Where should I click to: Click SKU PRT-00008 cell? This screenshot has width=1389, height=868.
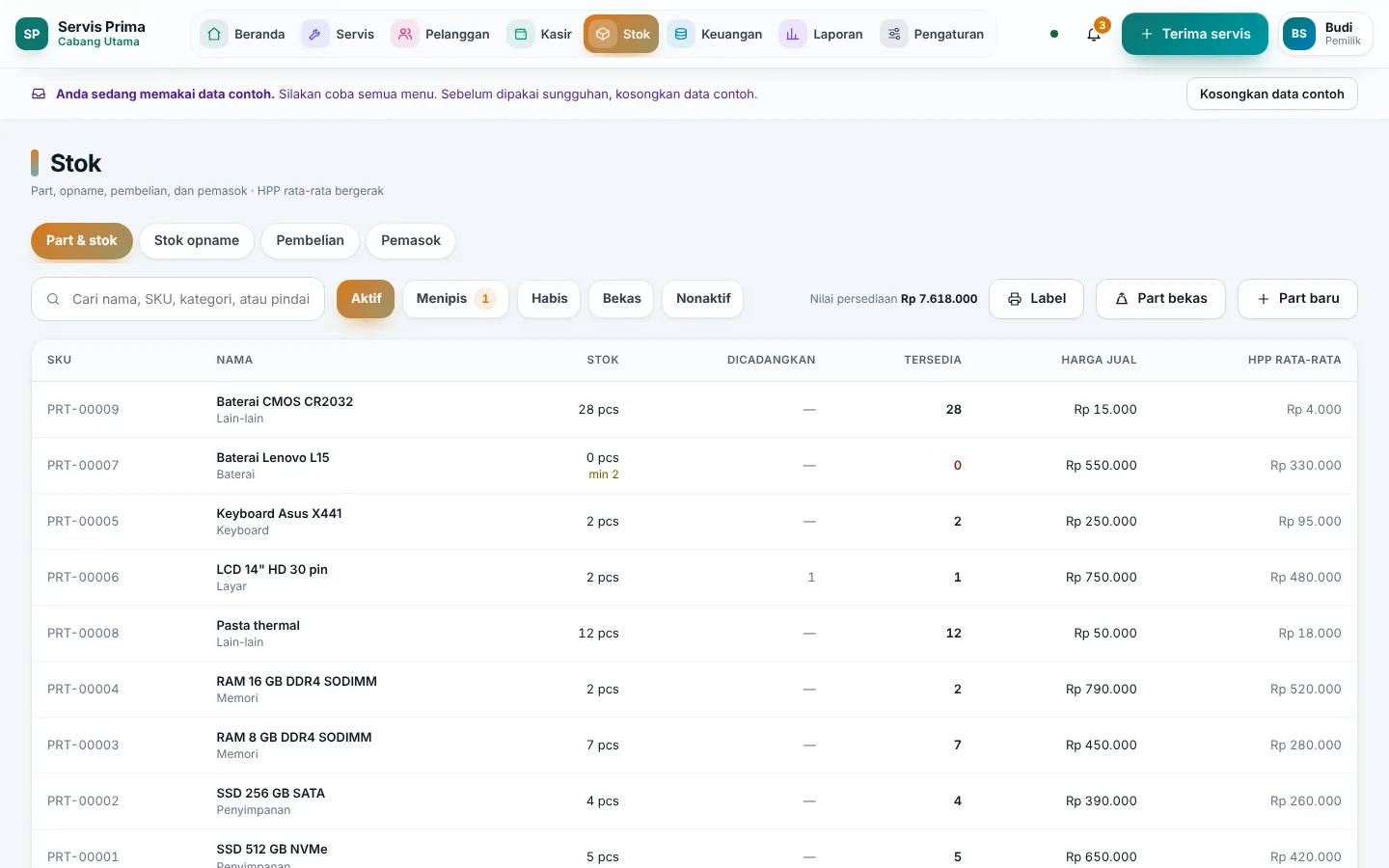tap(83, 634)
